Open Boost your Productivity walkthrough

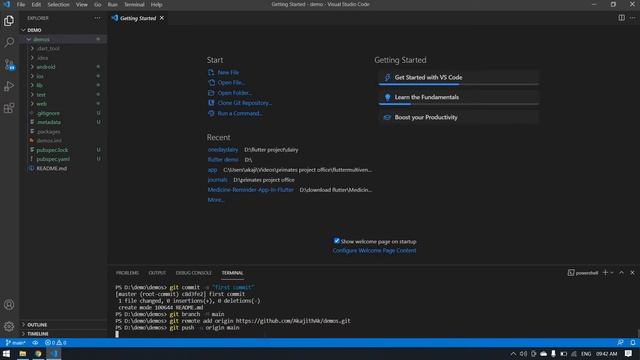[x=458, y=118]
